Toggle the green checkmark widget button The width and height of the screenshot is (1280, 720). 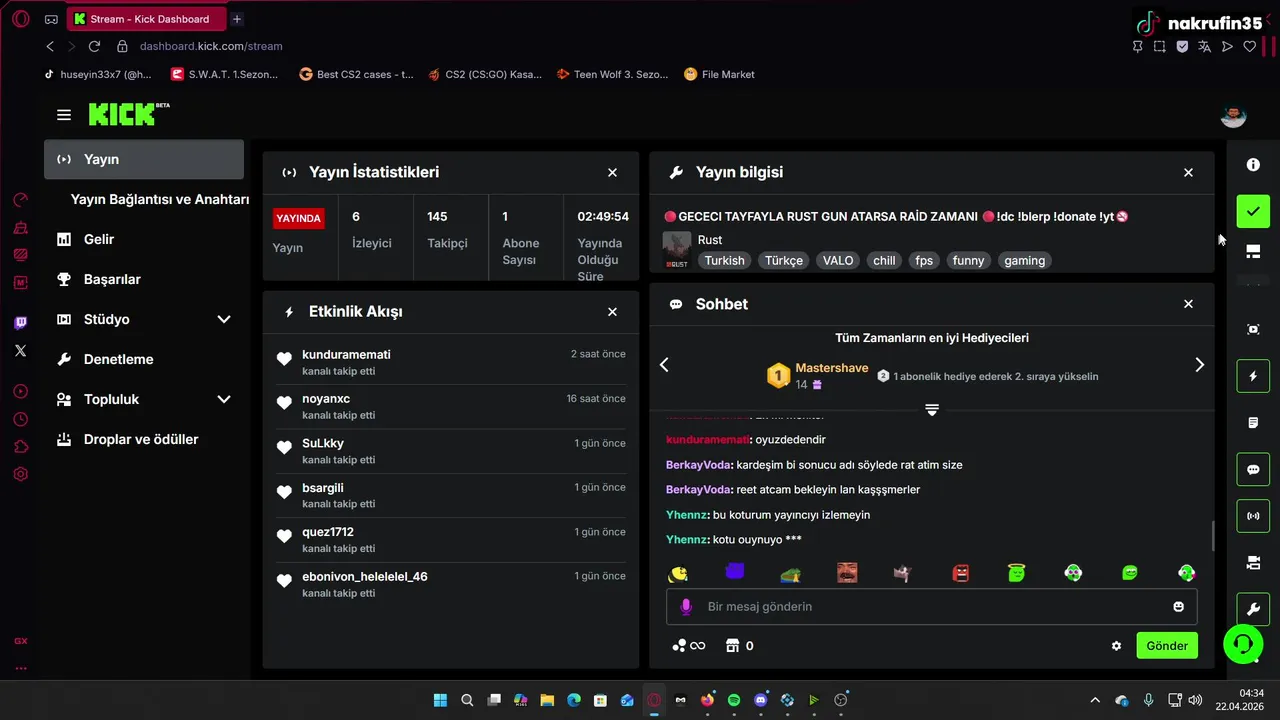1253,211
